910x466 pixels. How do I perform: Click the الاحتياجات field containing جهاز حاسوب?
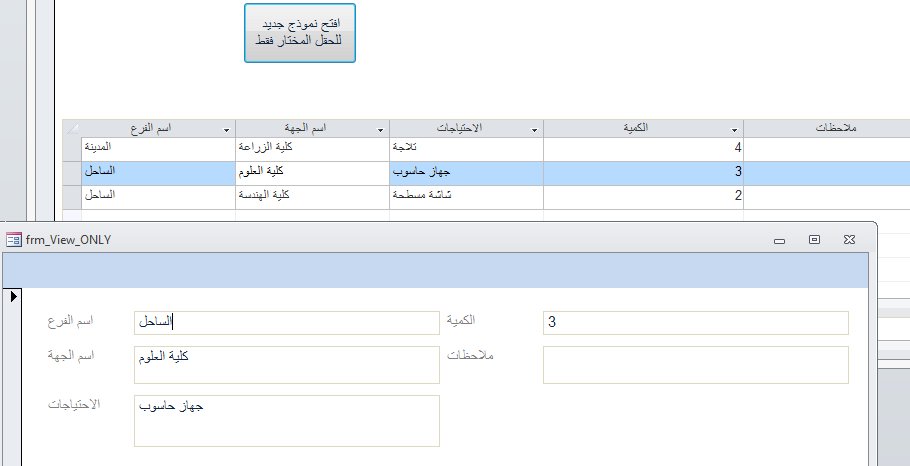coord(287,421)
